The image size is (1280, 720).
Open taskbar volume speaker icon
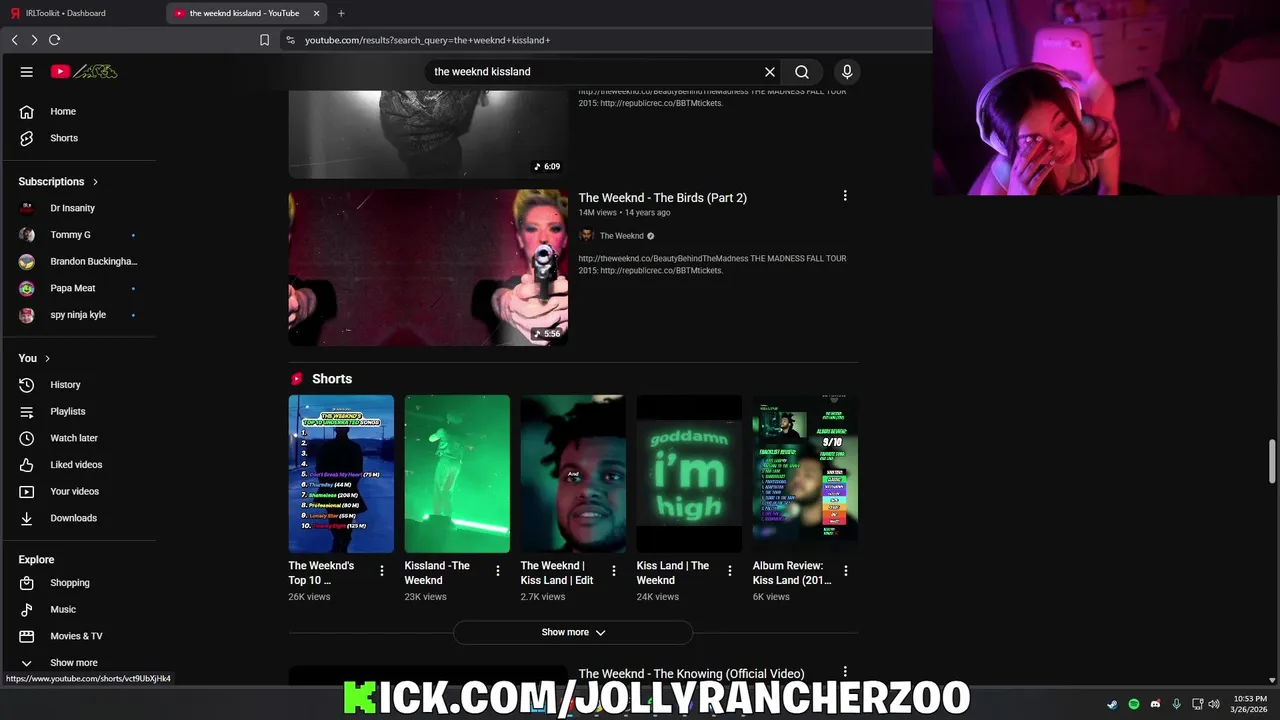[x=1213, y=704]
